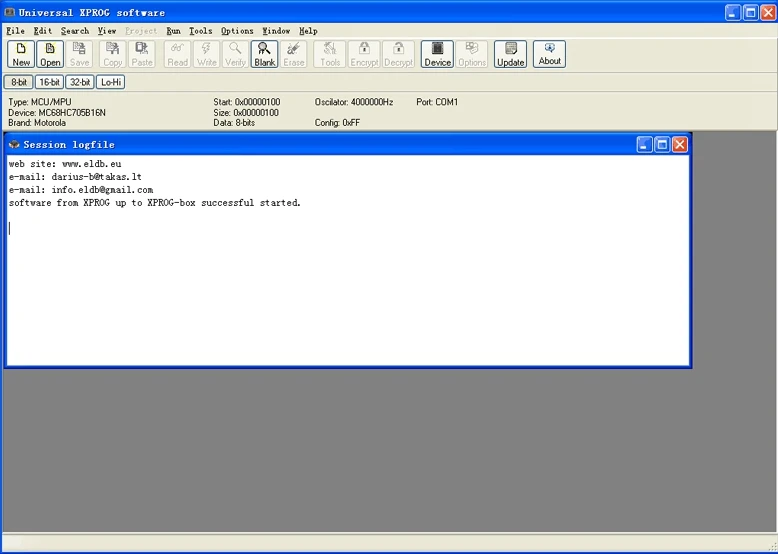Toggle 8-bit data view
Screen dimensions: 778x554
tap(18, 82)
